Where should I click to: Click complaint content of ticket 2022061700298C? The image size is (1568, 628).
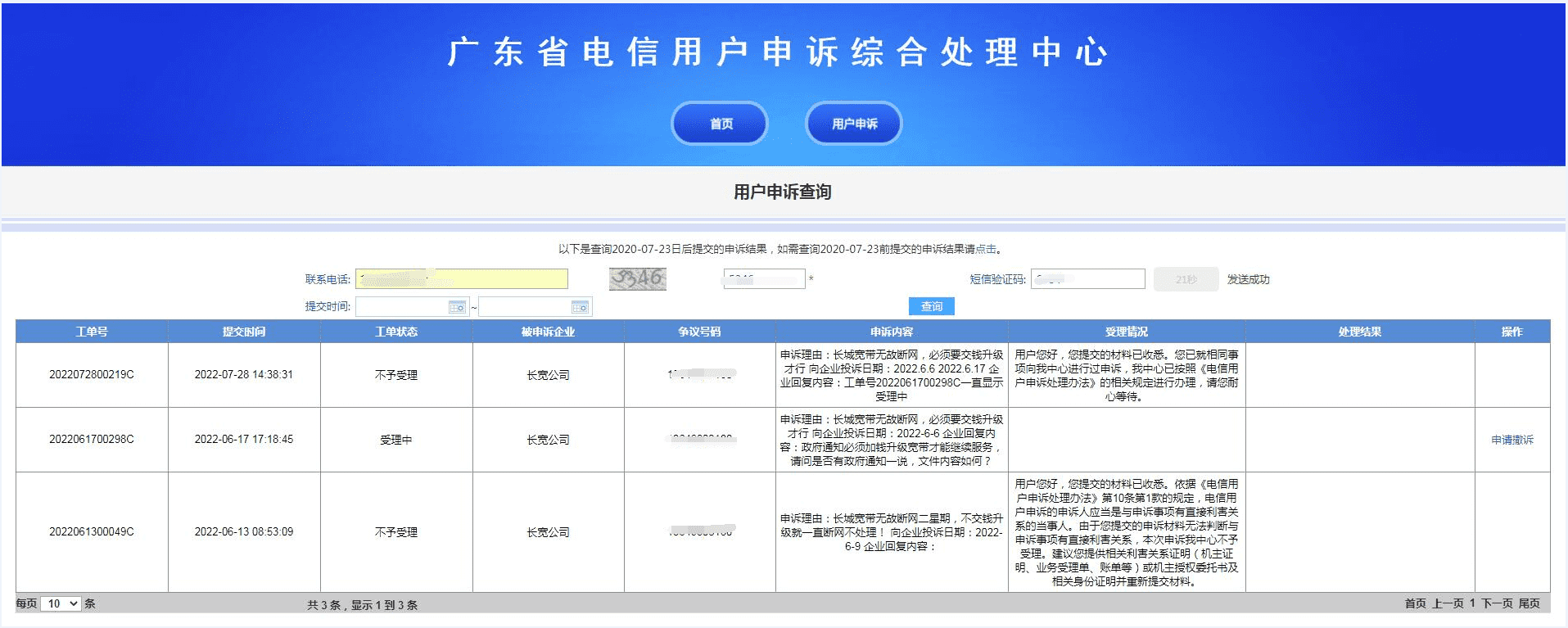(x=892, y=440)
